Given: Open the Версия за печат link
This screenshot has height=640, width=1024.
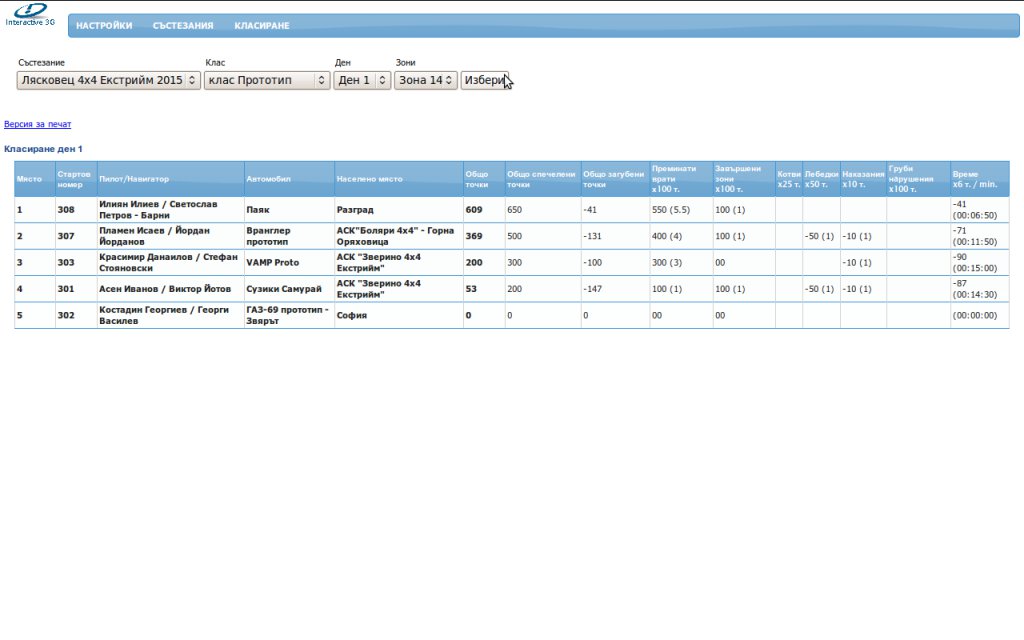Looking at the screenshot, I should (38, 125).
